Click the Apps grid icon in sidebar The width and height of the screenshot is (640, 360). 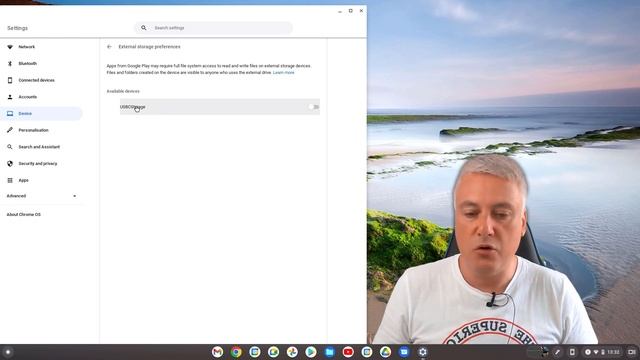pos(10,180)
